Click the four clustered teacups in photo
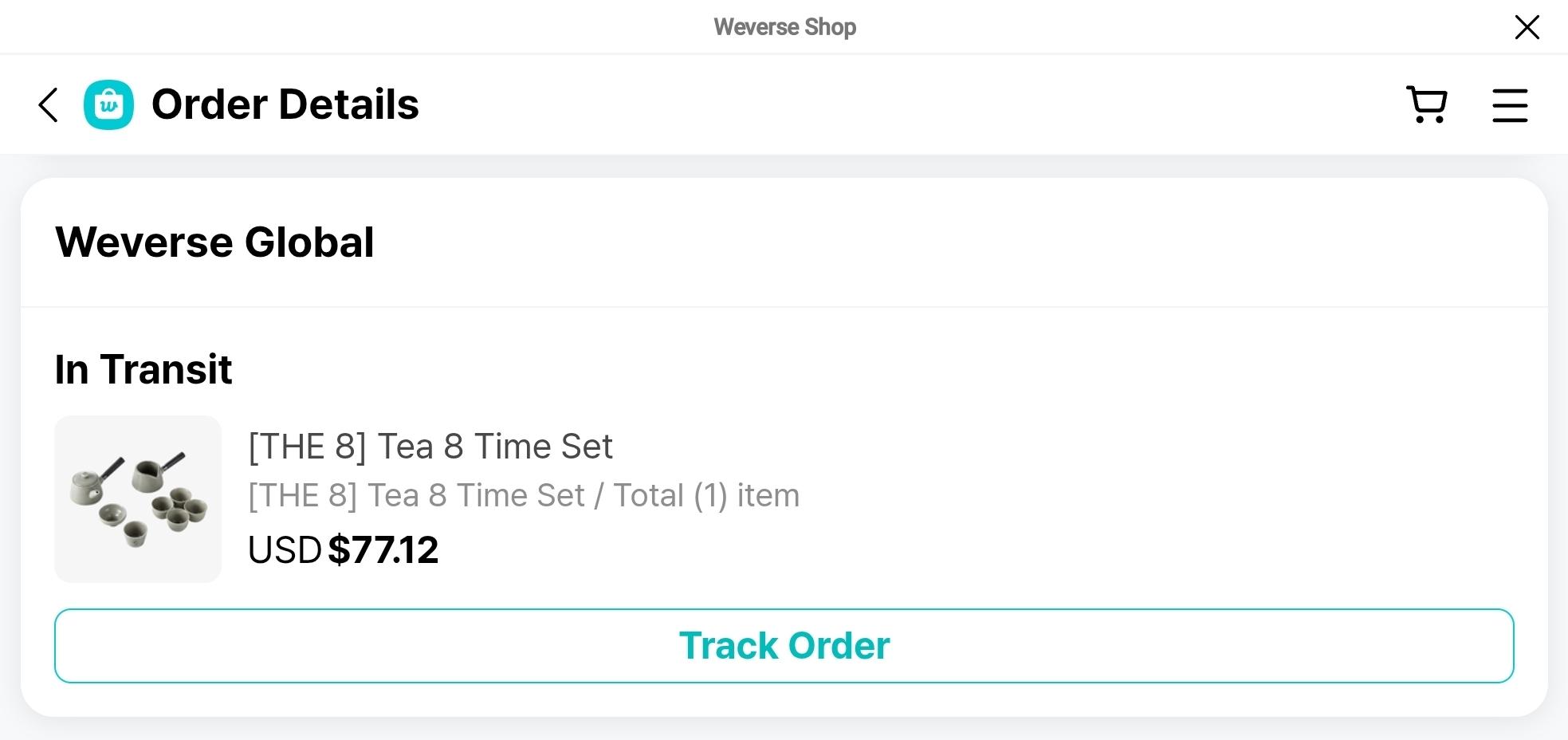 click(180, 510)
